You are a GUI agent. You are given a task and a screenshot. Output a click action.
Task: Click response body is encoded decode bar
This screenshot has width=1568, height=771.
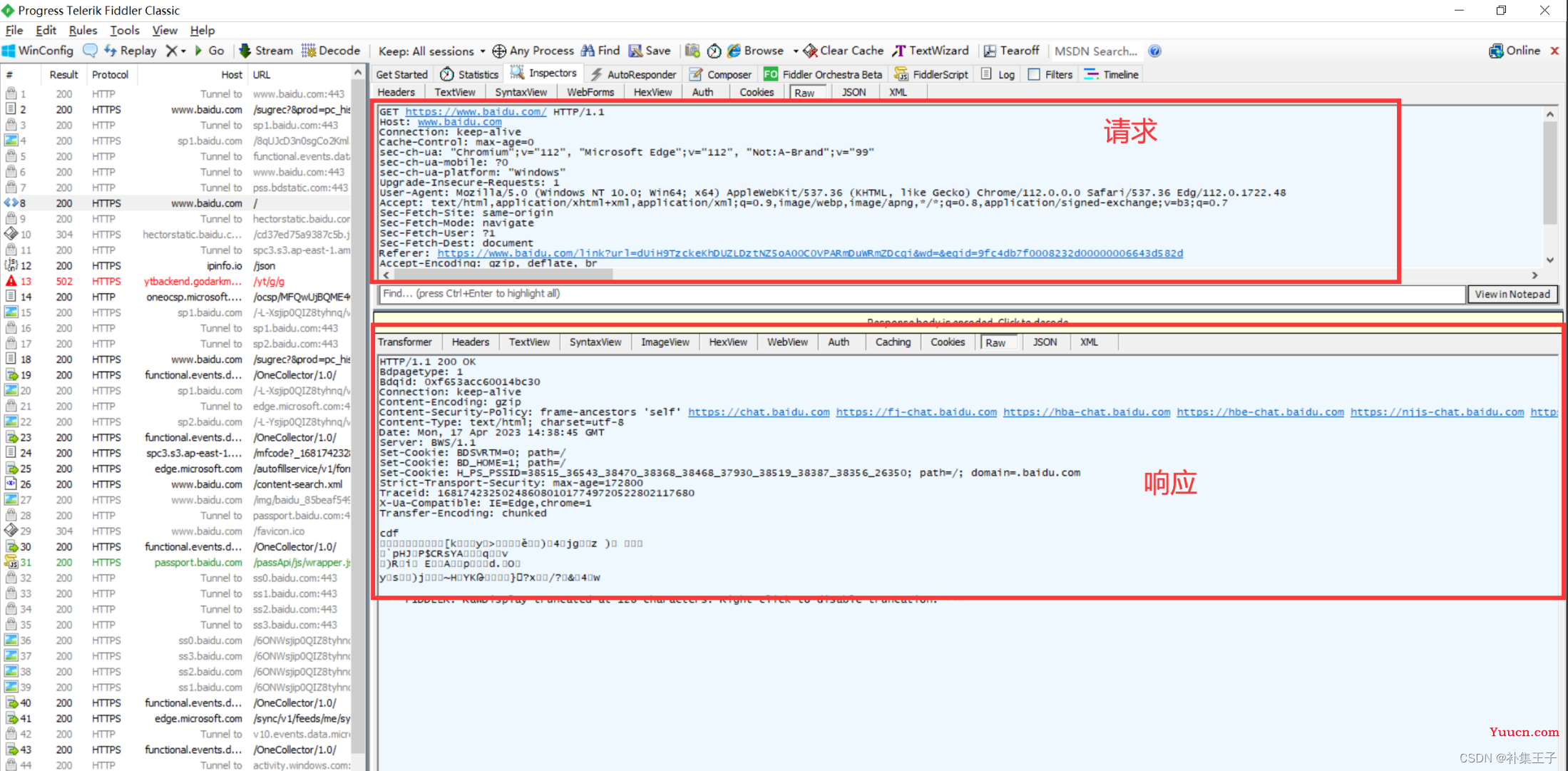(x=968, y=321)
